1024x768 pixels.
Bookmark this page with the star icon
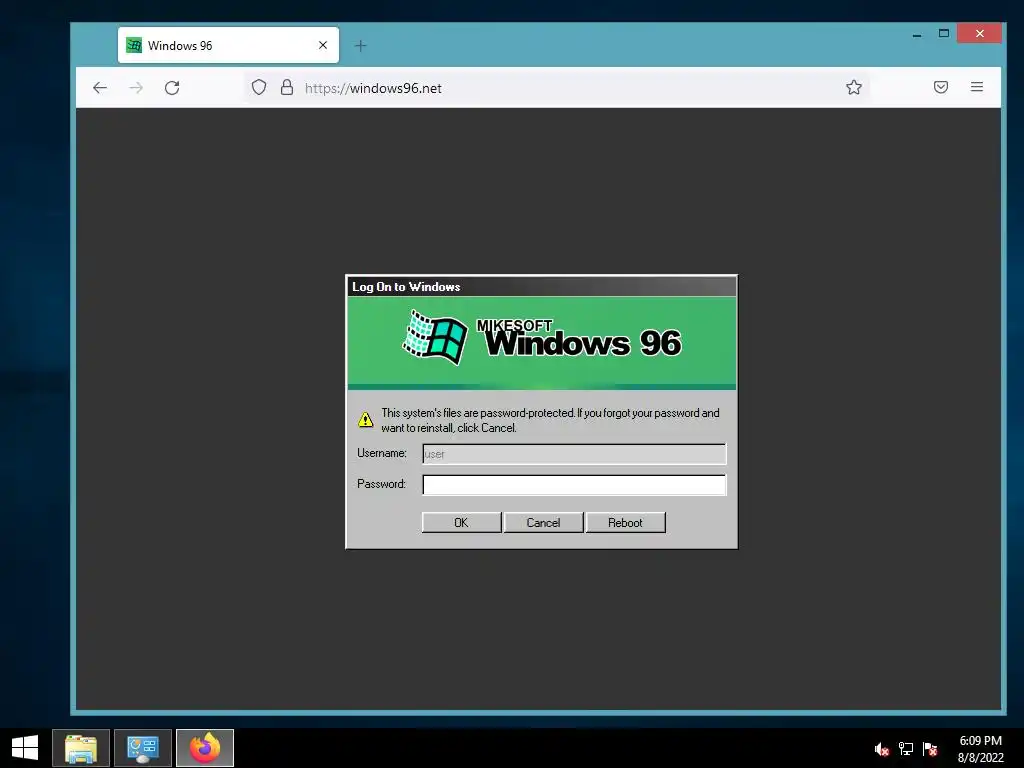click(854, 88)
